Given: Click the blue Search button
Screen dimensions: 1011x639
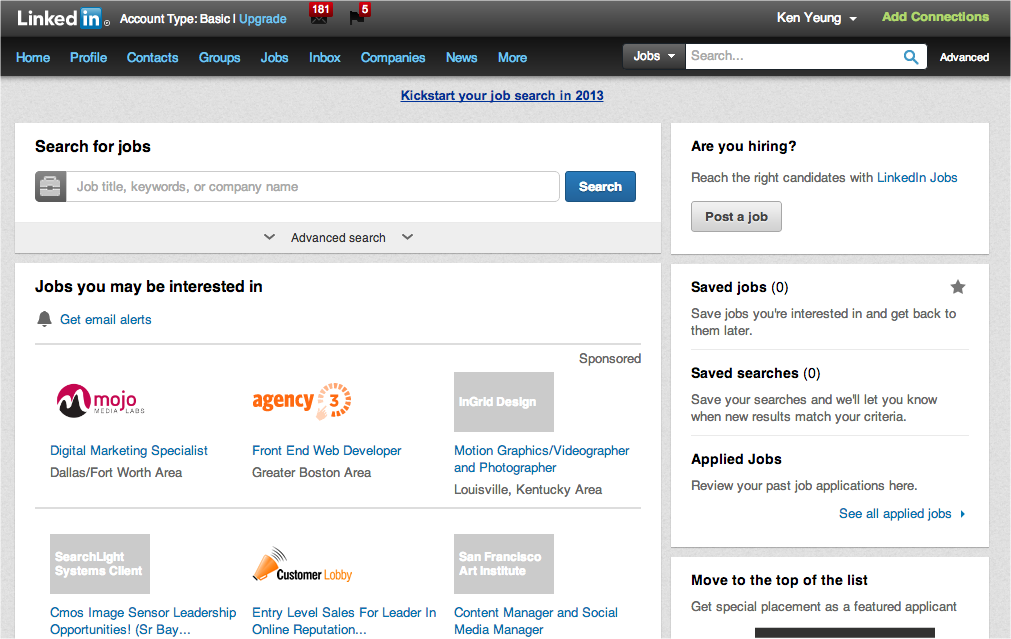Looking at the screenshot, I should (600, 186).
